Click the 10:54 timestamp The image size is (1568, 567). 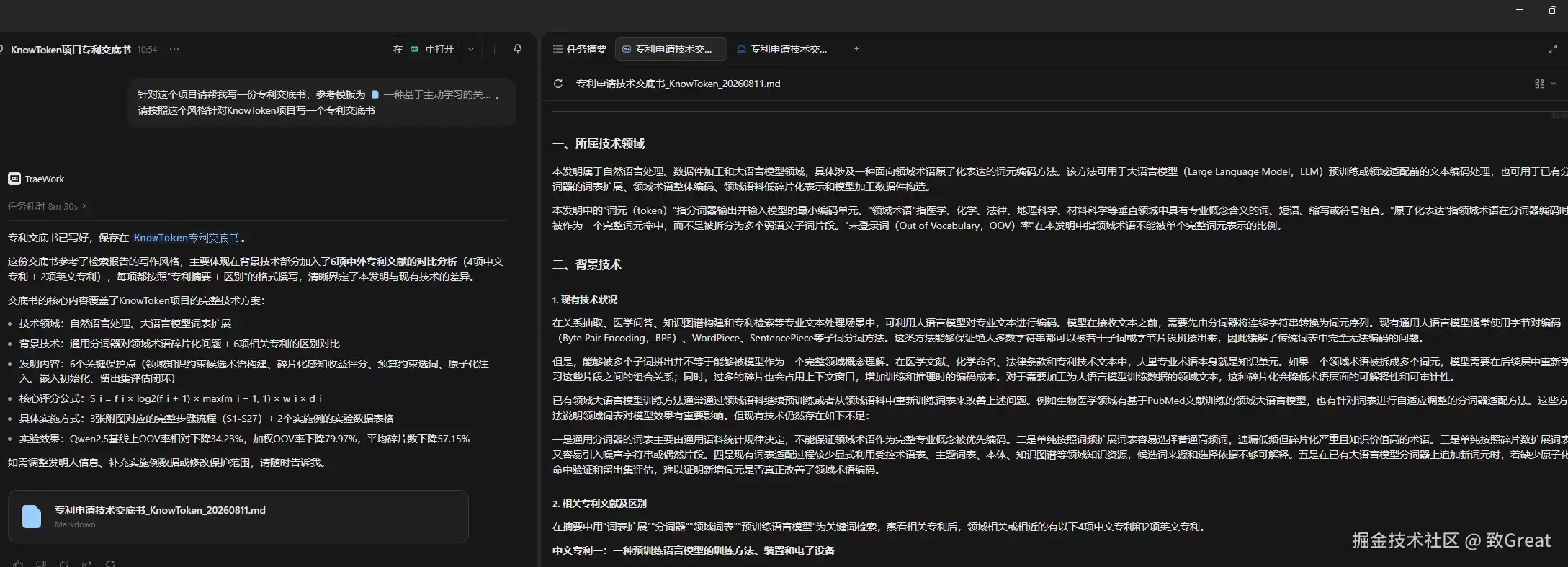tap(147, 50)
